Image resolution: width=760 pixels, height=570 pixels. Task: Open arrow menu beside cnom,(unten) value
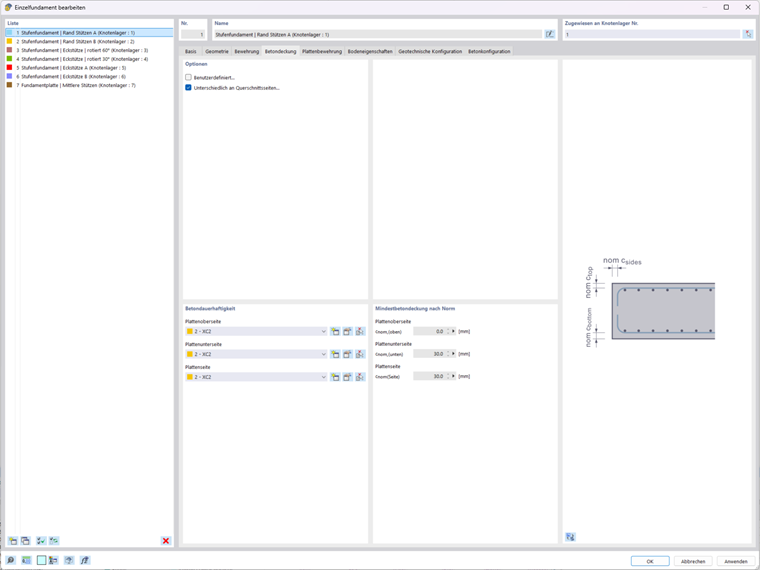coord(454,354)
